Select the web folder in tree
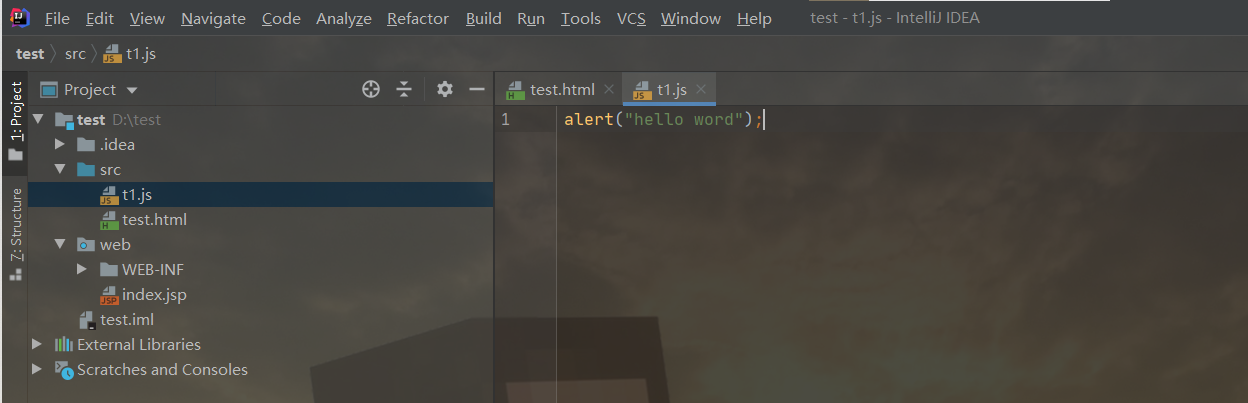The height and width of the screenshot is (403, 1248). (x=115, y=244)
